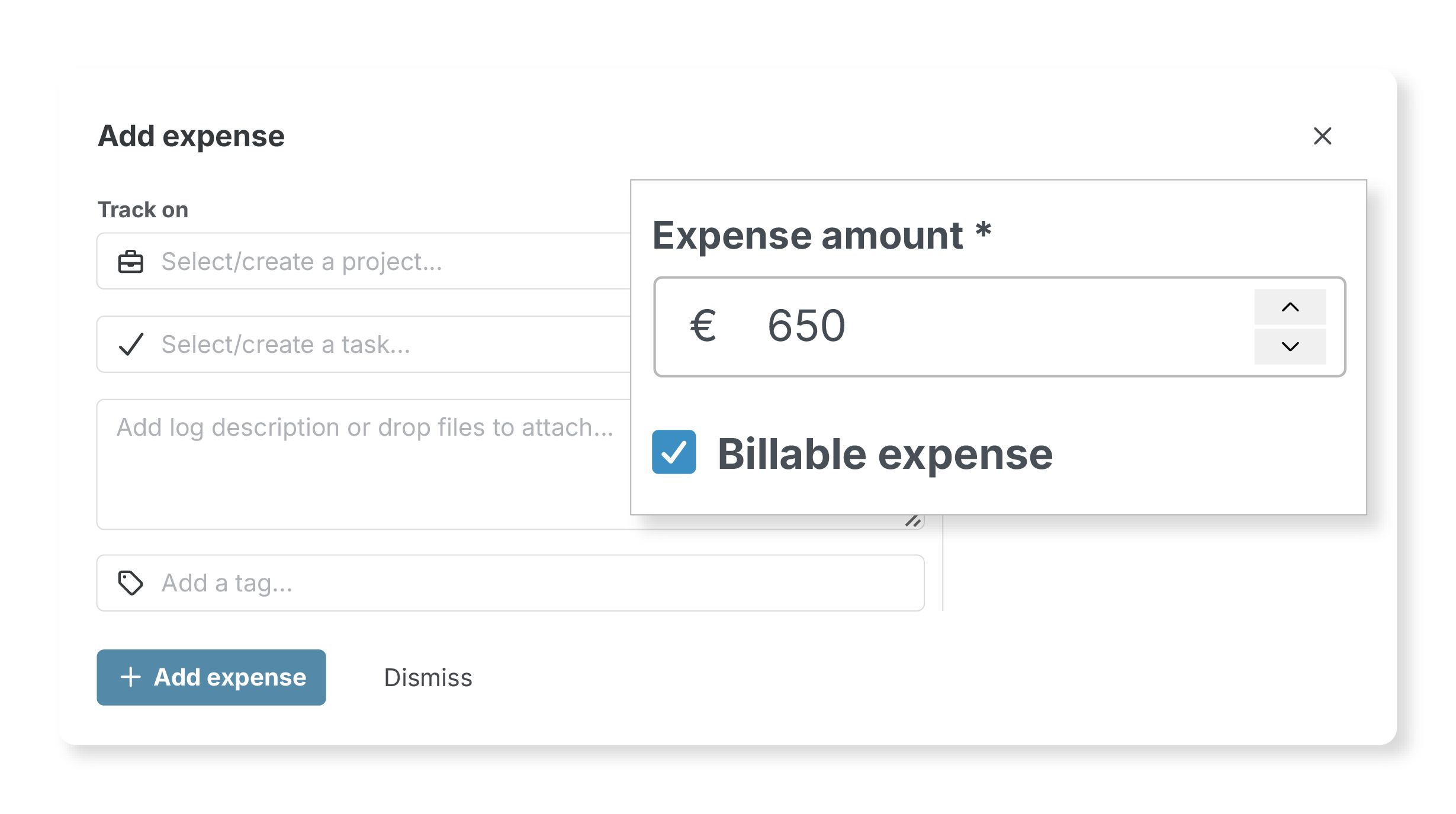The height and width of the screenshot is (814, 1456).
Task: Click the Track on section label
Action: pyautogui.click(x=143, y=208)
